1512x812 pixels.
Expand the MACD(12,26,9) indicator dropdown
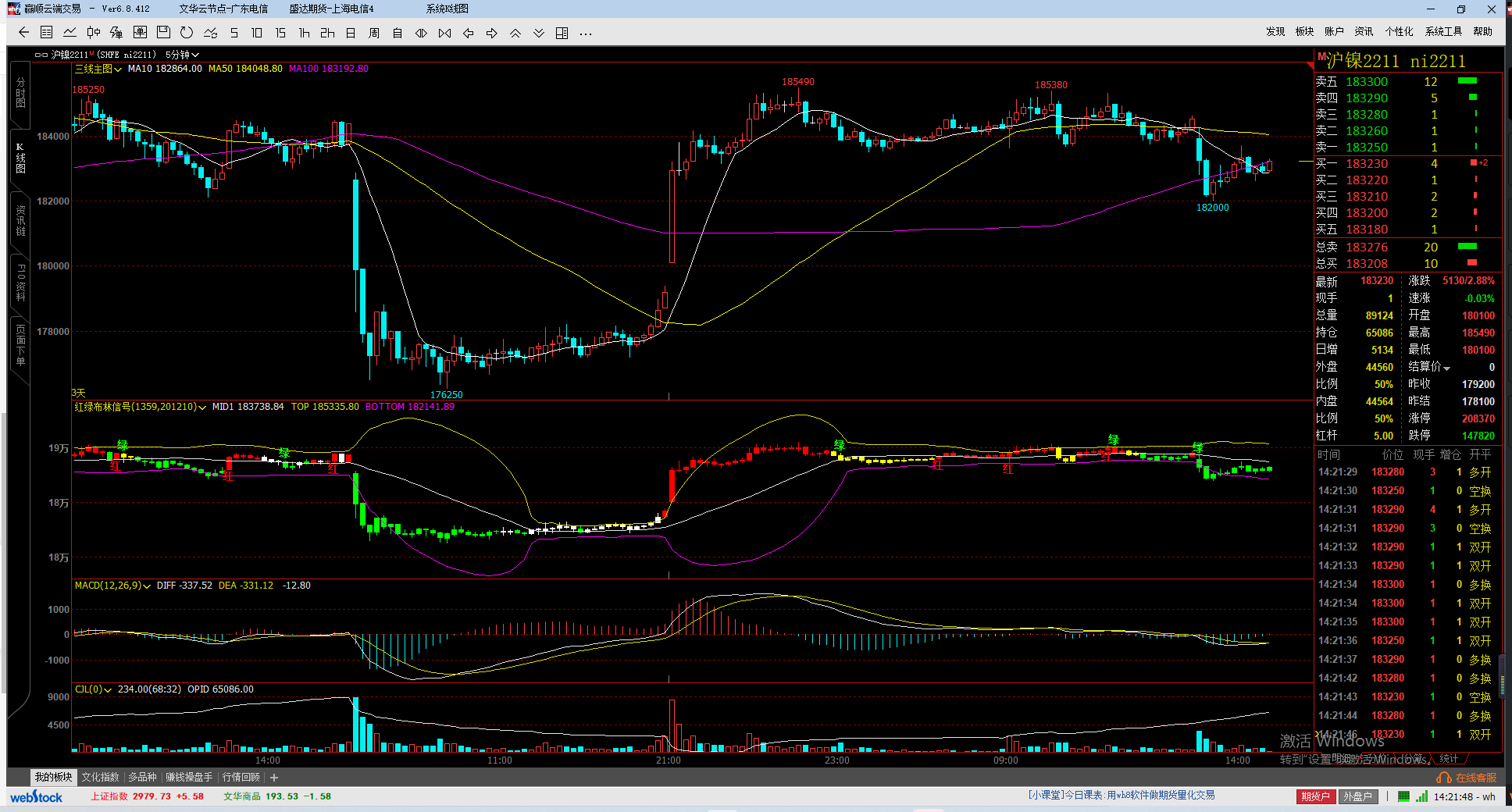pyautogui.click(x=112, y=586)
